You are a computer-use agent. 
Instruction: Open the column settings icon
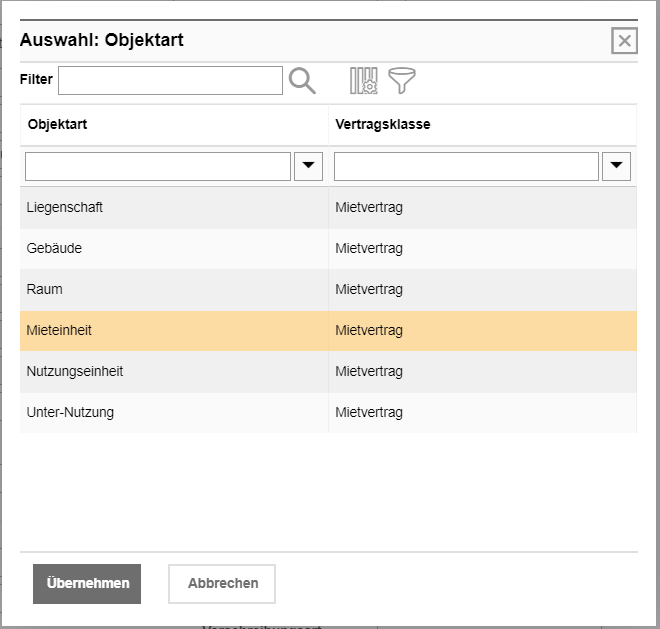click(x=363, y=81)
